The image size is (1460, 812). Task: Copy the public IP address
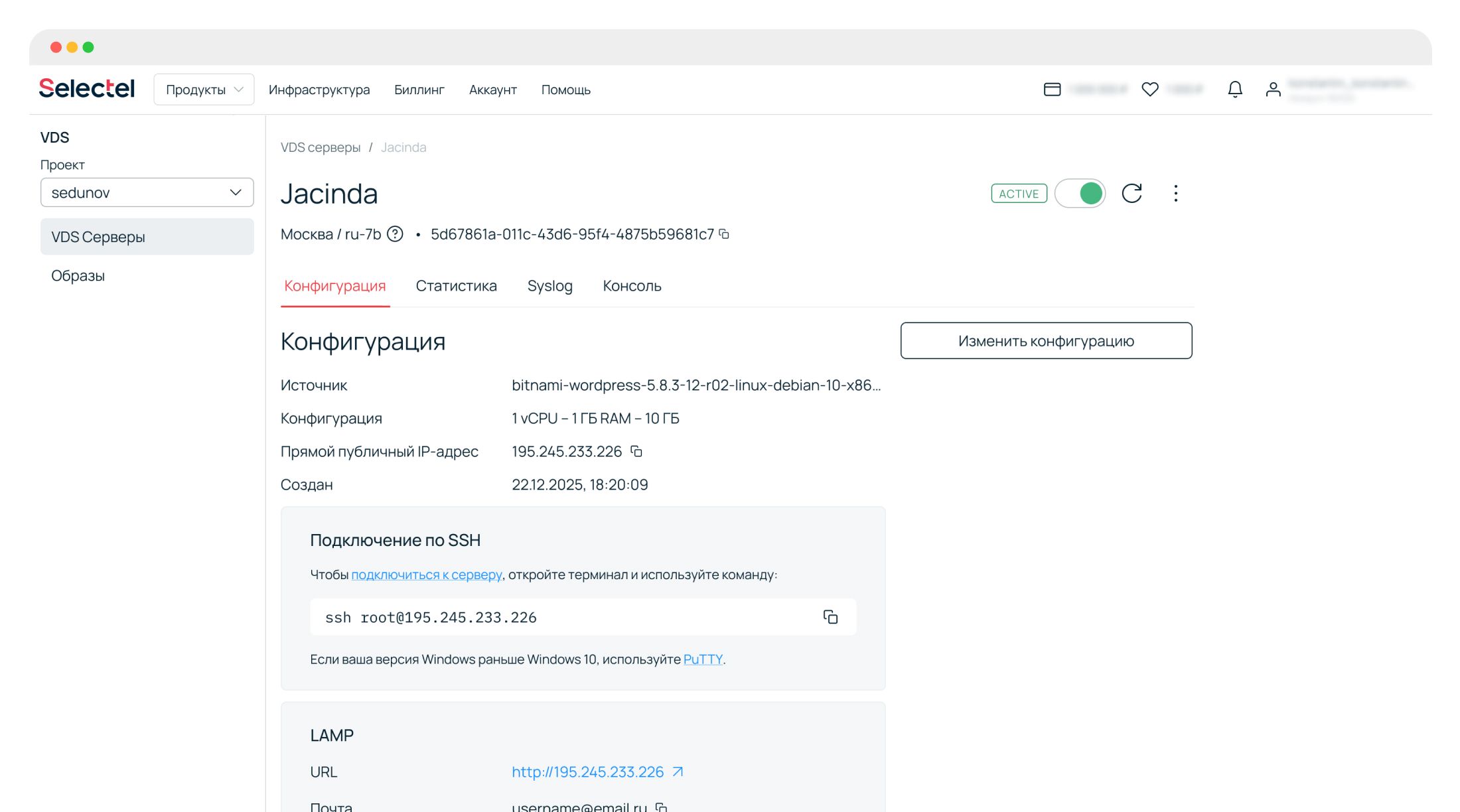click(636, 452)
